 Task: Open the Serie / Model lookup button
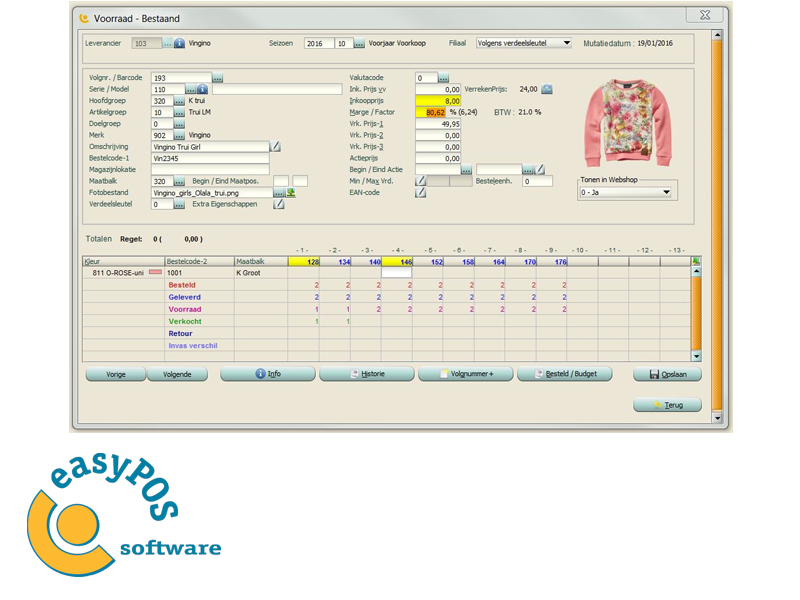(x=190, y=89)
